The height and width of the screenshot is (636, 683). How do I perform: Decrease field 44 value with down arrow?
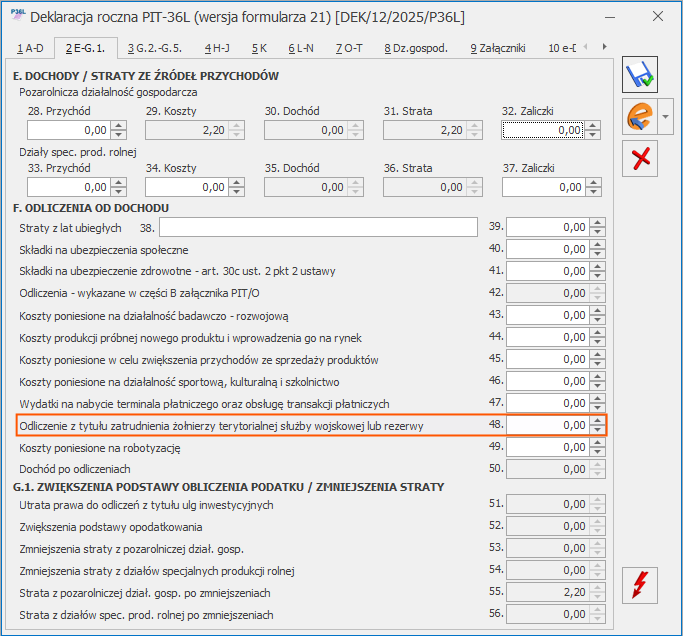[x=598, y=342]
